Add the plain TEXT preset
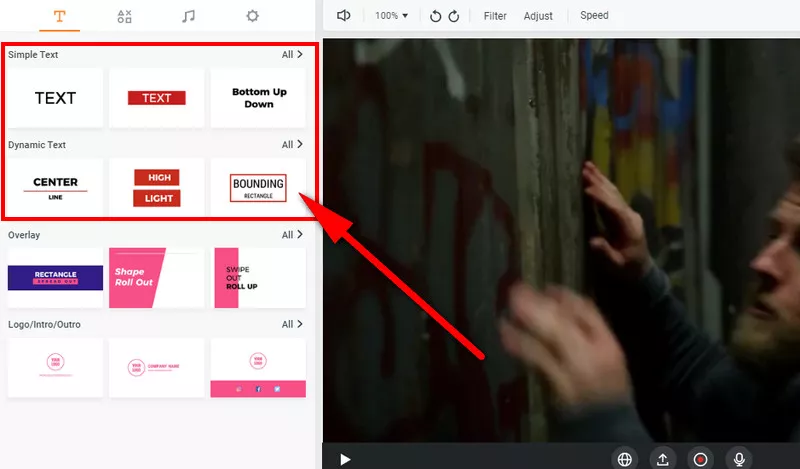 55,98
